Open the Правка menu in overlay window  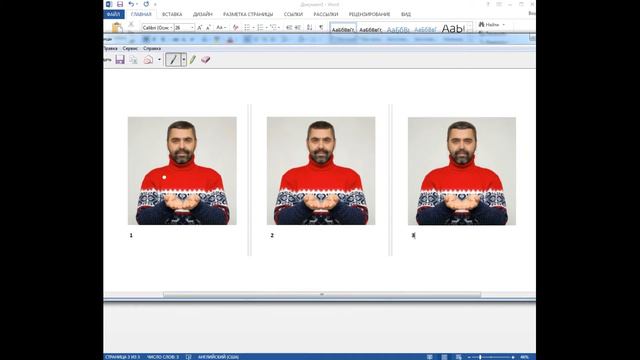point(110,49)
